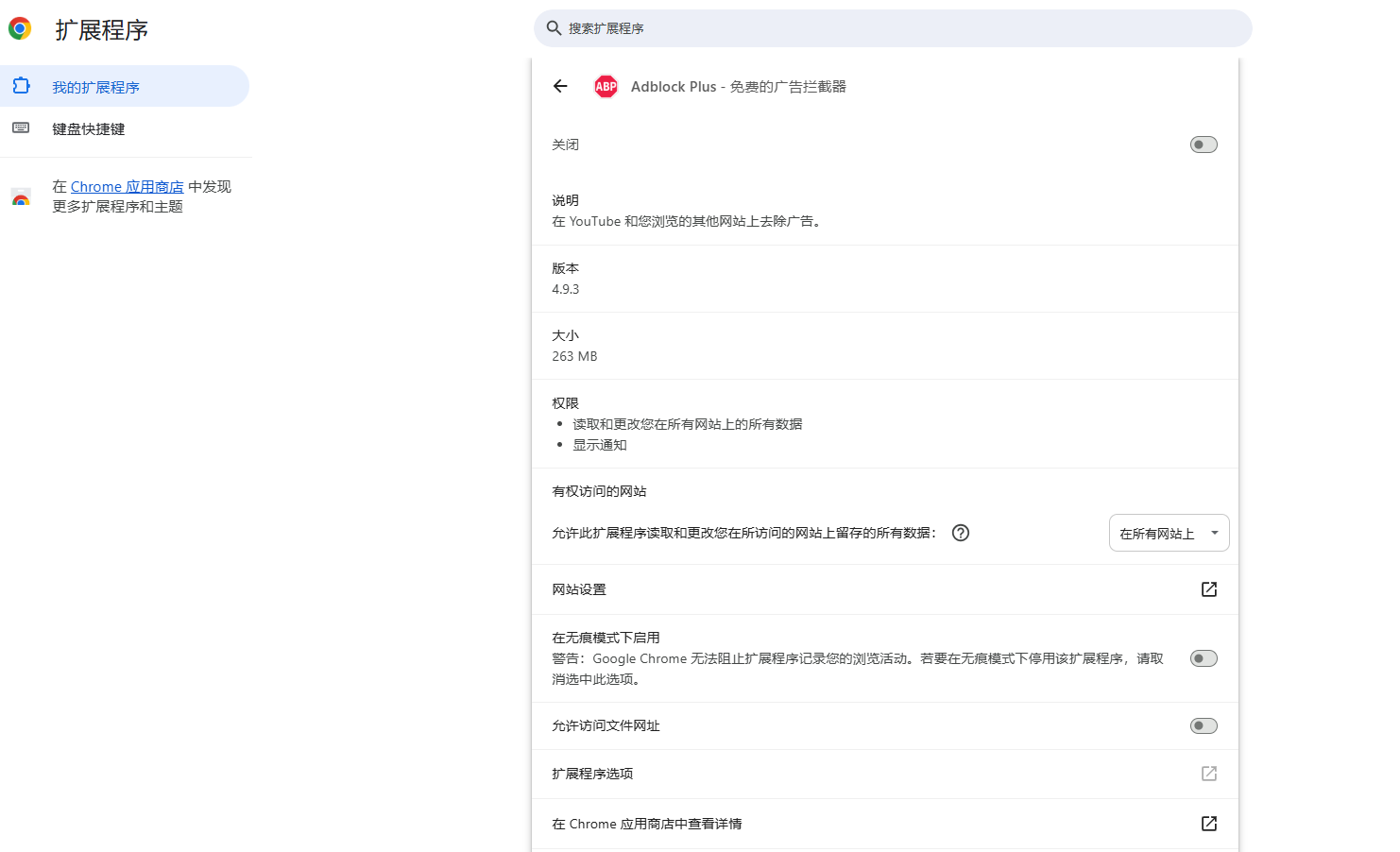Select 我的扩展程序 in the sidebar
The width and height of the screenshot is (1400, 852).
pos(125,86)
